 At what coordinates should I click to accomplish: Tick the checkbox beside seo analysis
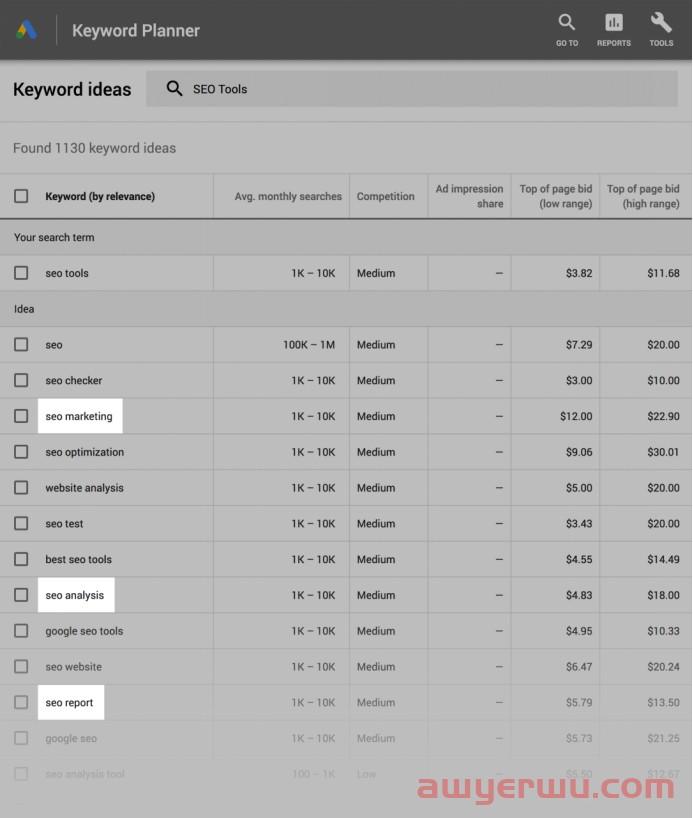(x=21, y=595)
